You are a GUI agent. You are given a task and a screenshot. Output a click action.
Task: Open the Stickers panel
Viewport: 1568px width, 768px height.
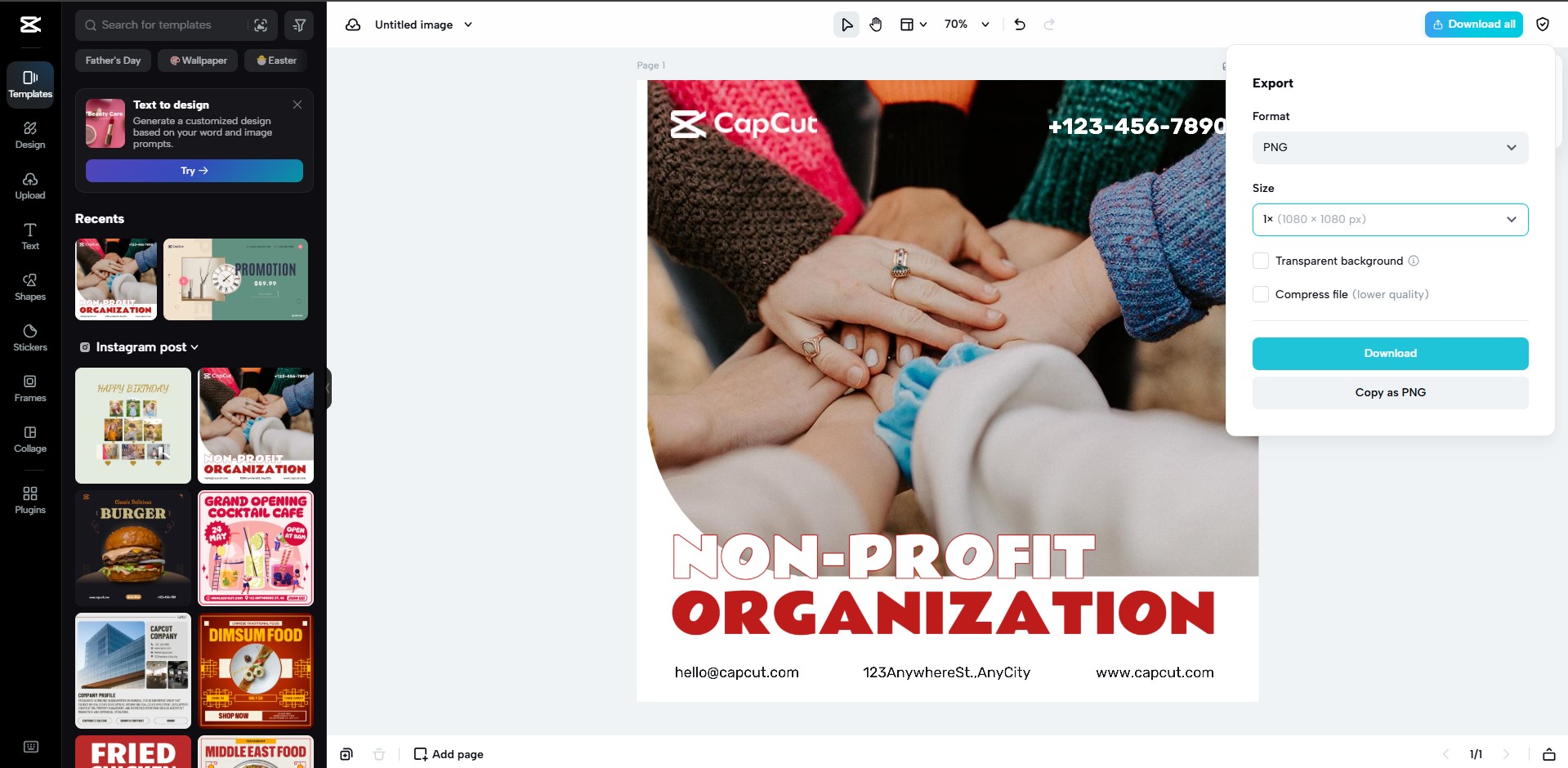[30, 337]
